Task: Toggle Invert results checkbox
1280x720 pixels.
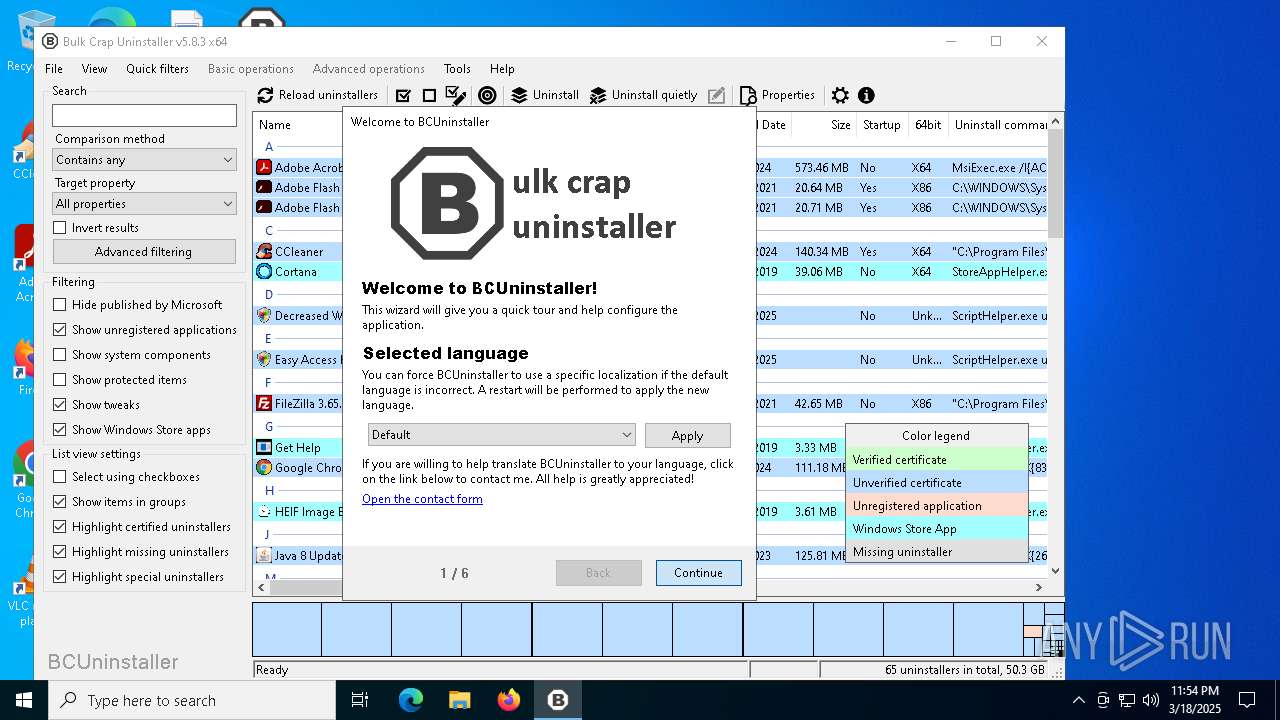Action: 60,228
